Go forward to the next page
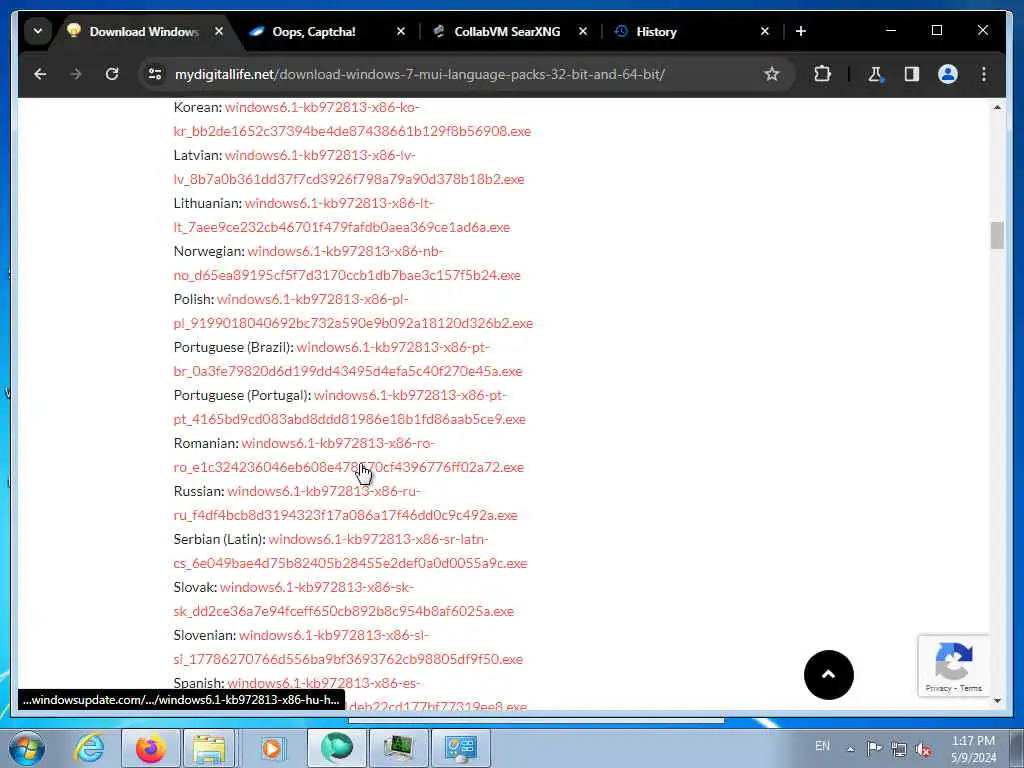 [x=76, y=74]
